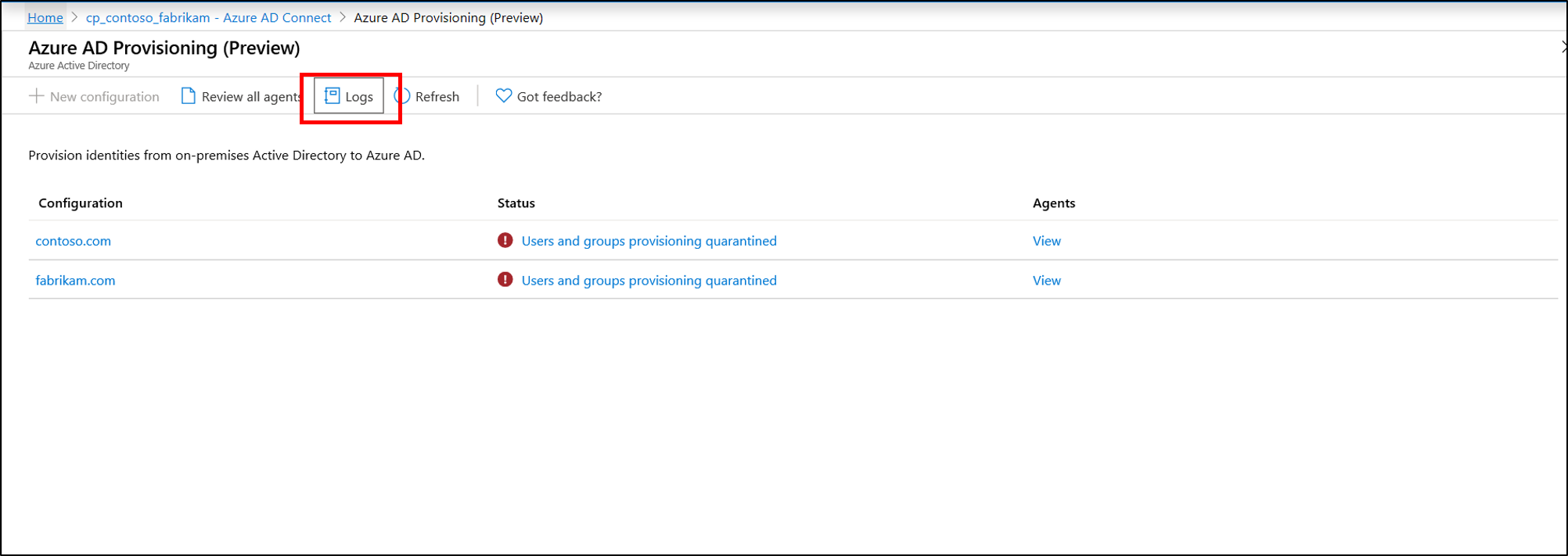This screenshot has width=1568, height=556.
Task: Open the fabrikam.com configuration
Action: coord(75,281)
